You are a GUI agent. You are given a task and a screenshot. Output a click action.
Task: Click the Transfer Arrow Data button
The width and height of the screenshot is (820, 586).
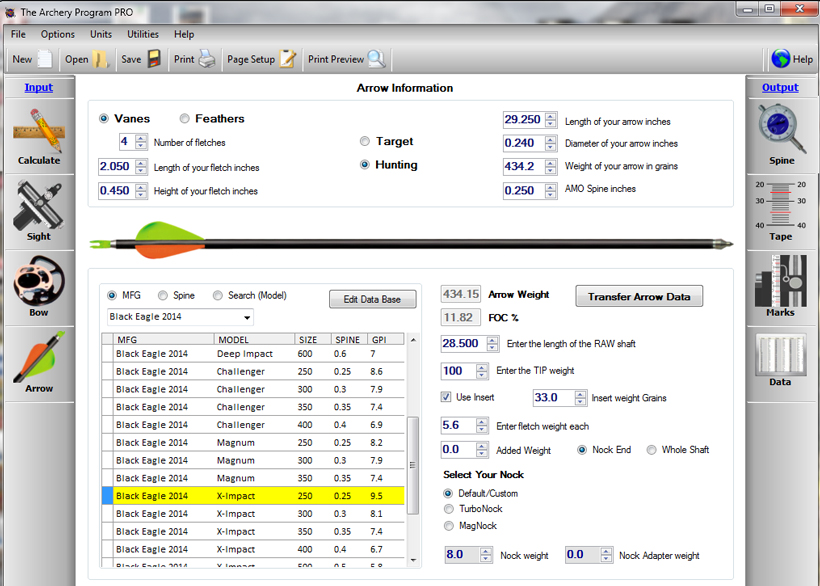639,296
